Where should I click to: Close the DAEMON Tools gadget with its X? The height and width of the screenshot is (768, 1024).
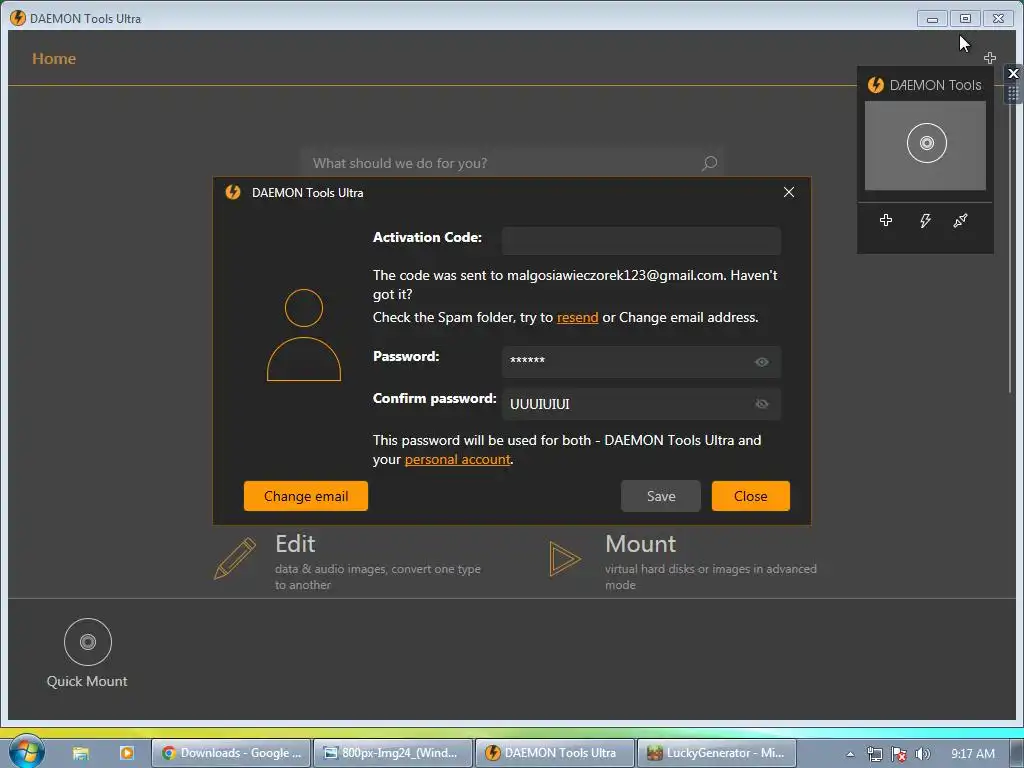[1013, 73]
